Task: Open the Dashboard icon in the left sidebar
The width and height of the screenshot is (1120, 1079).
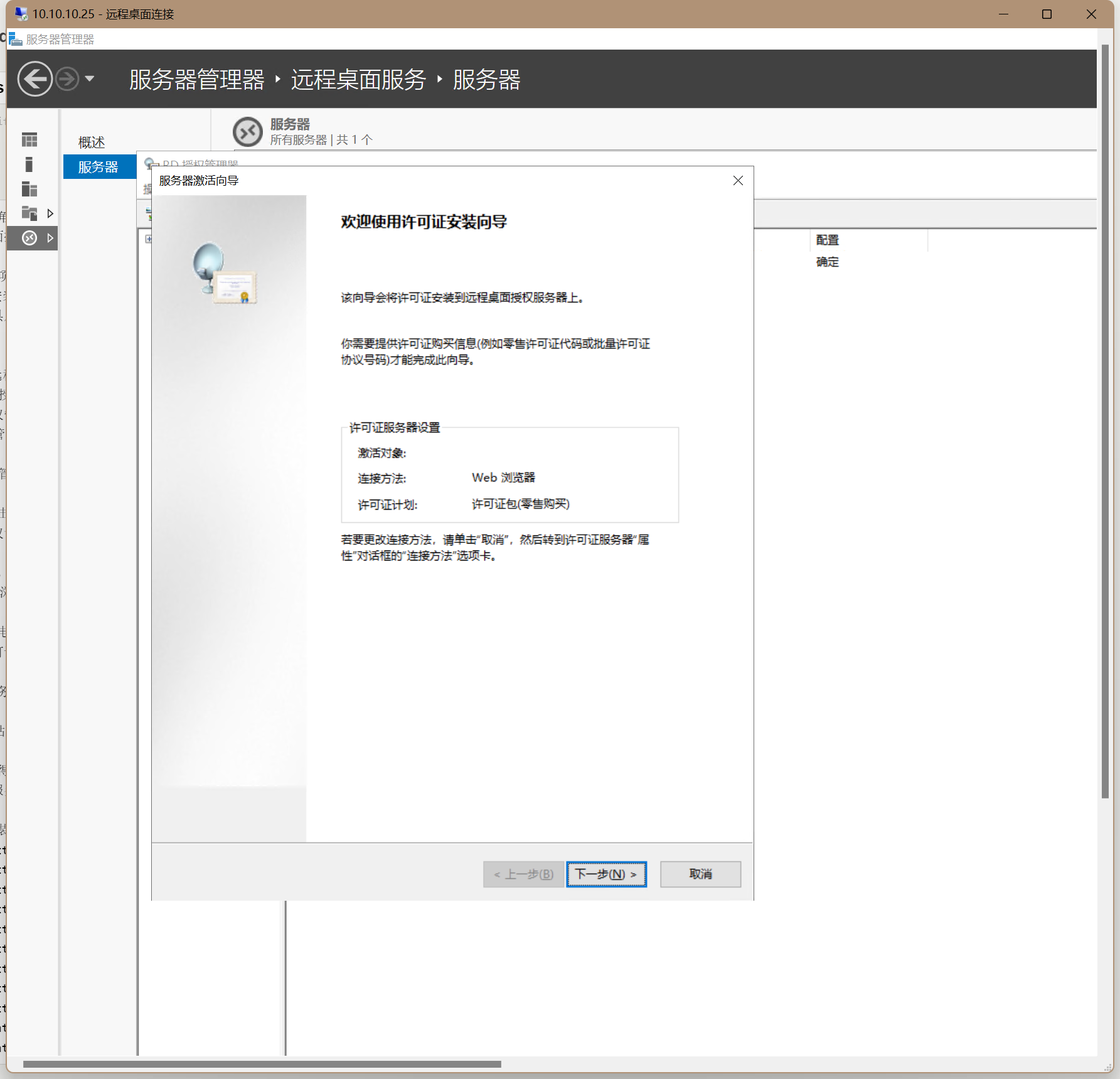Action: coord(29,139)
